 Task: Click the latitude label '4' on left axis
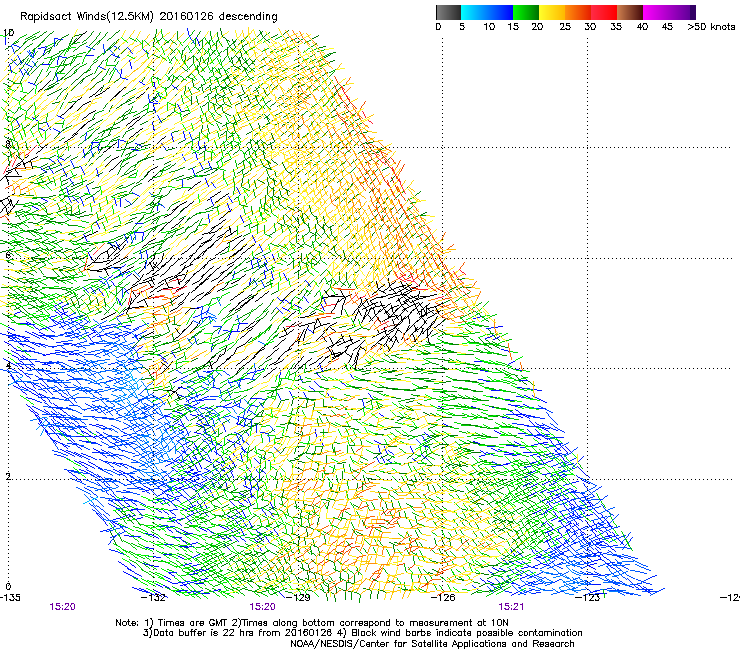click(8, 365)
